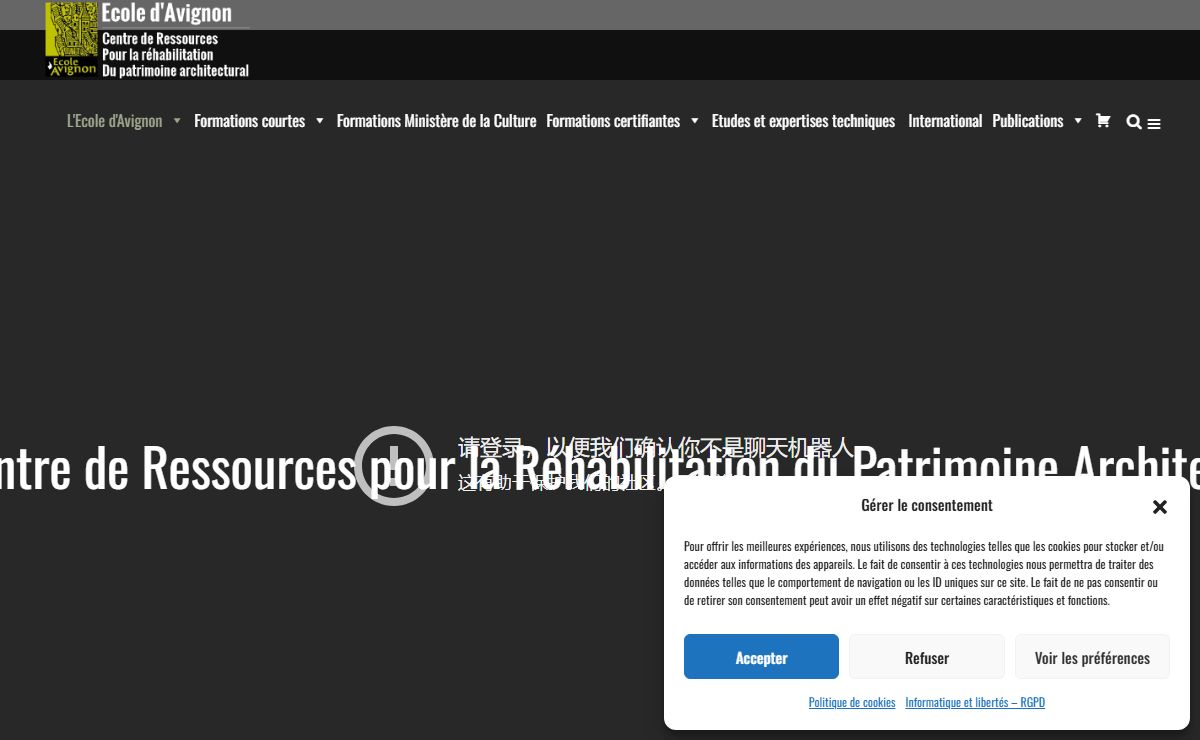
Task: Expand the L'Ecole d'Avignon submenu arrow
Action: coord(177,121)
